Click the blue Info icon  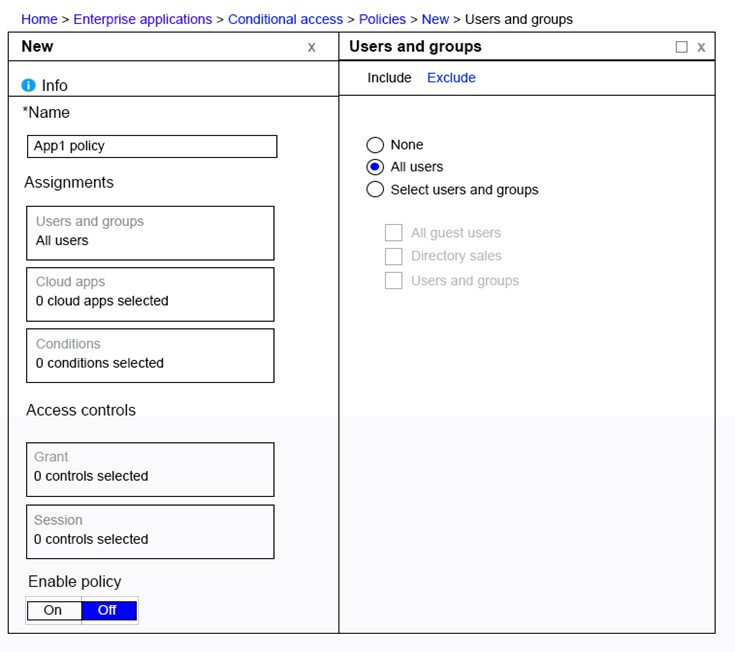(x=29, y=85)
